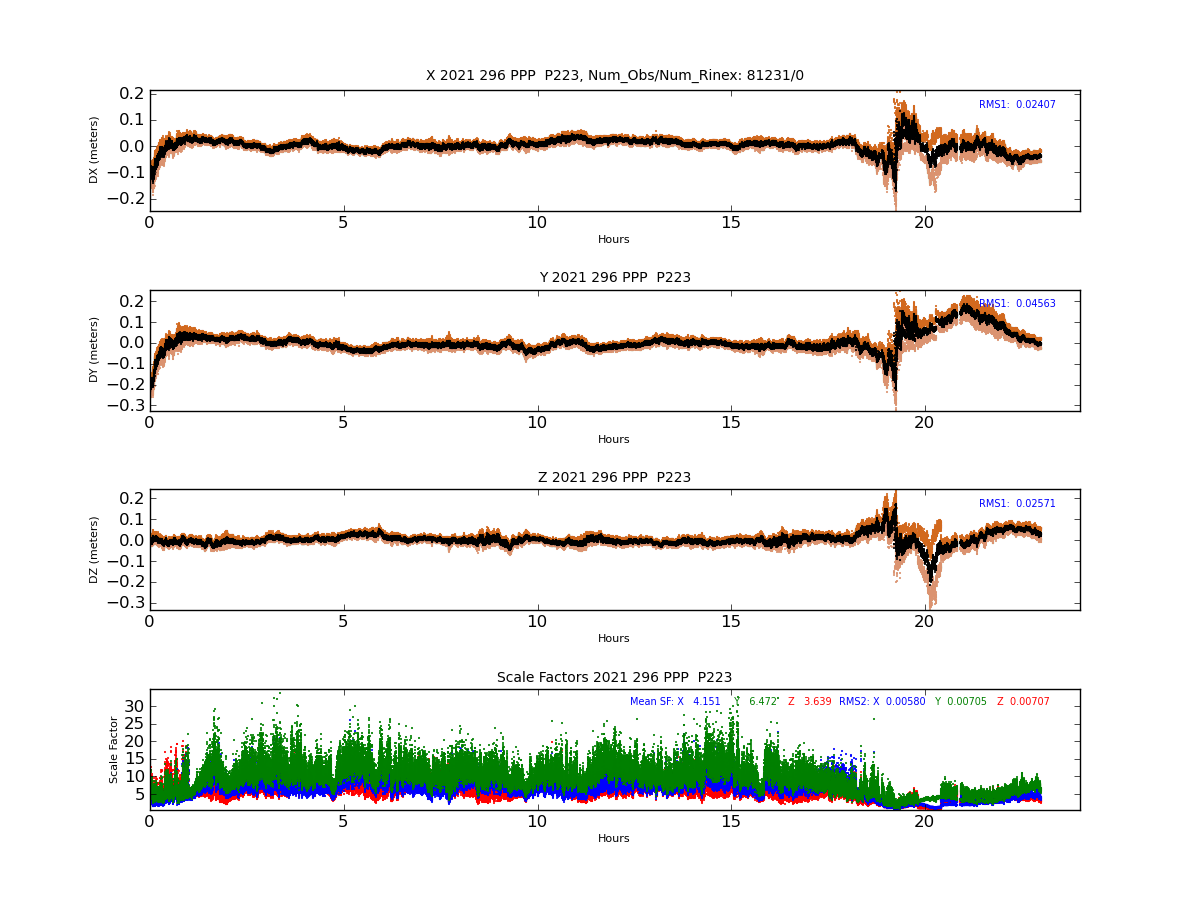Click the 'Hours' label under the DZ plot
Screen dimensions: 1200x900
[x=614, y=639]
